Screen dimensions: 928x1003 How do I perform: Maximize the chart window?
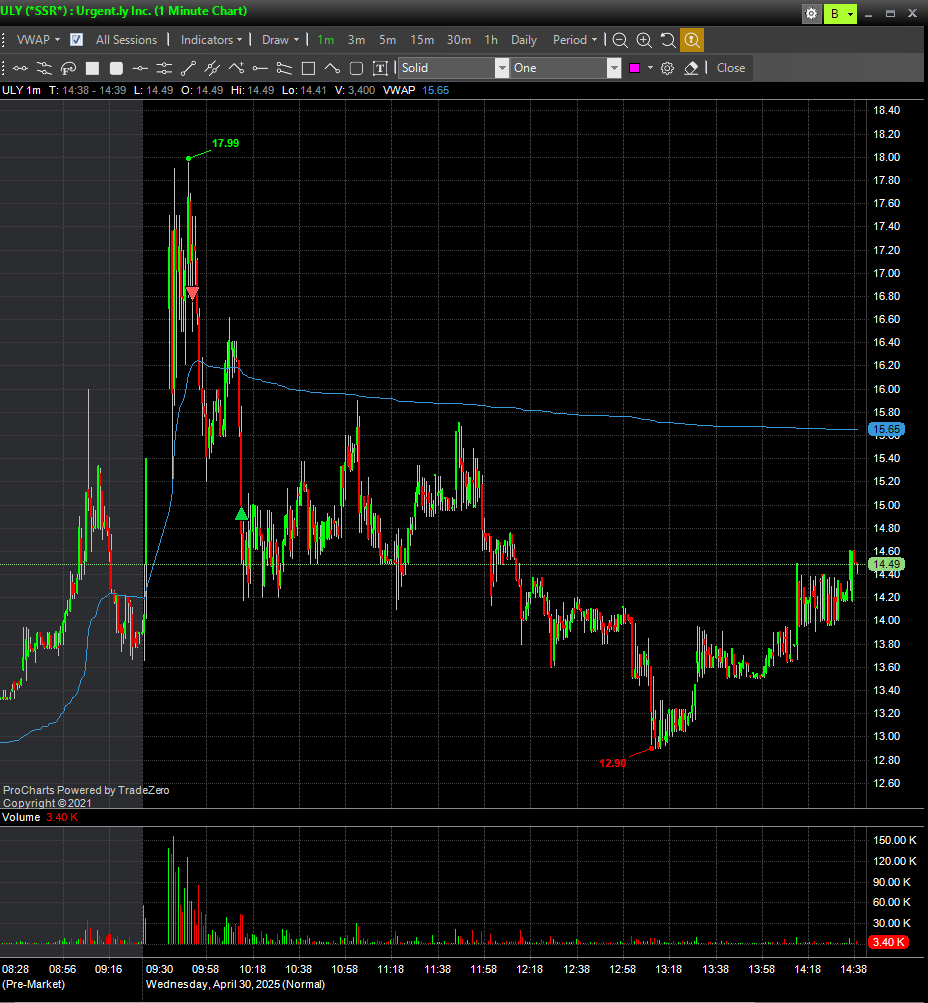point(890,13)
